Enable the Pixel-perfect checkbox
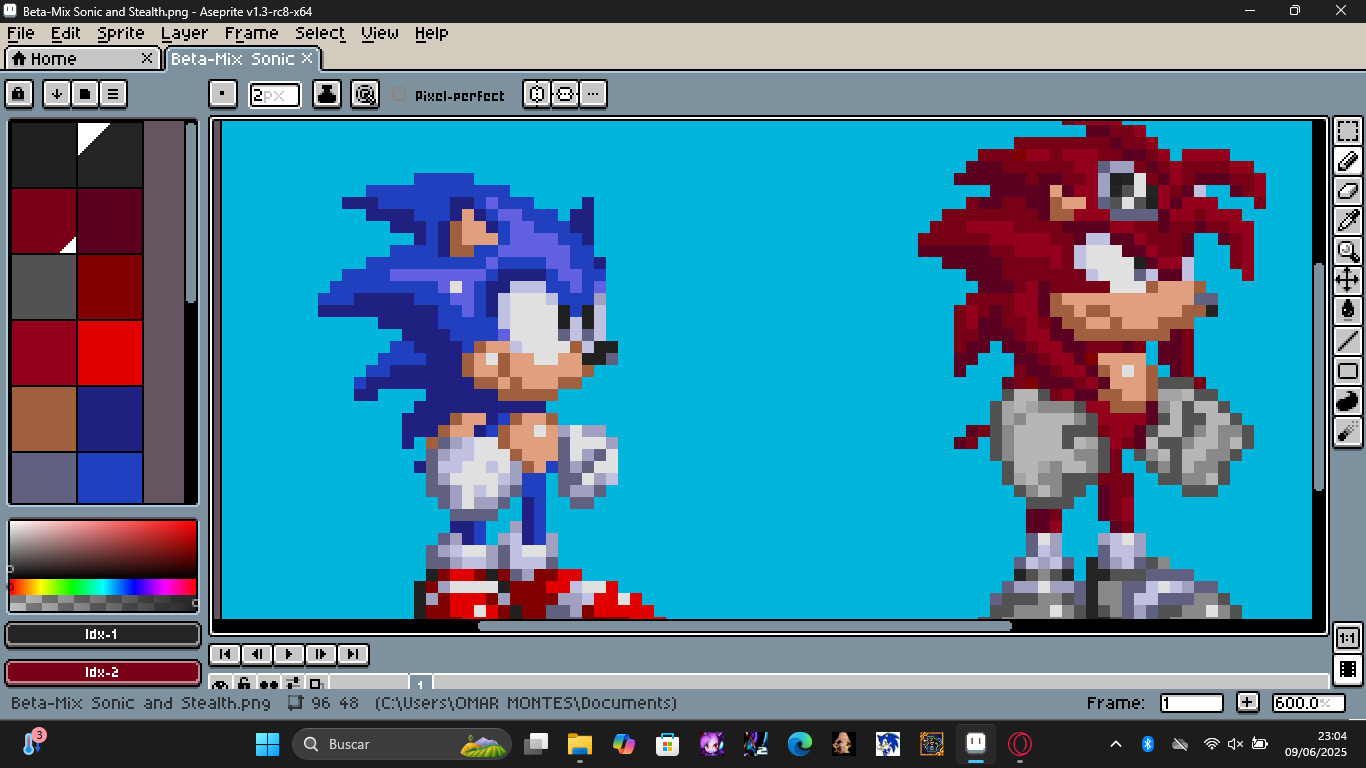 (x=399, y=94)
